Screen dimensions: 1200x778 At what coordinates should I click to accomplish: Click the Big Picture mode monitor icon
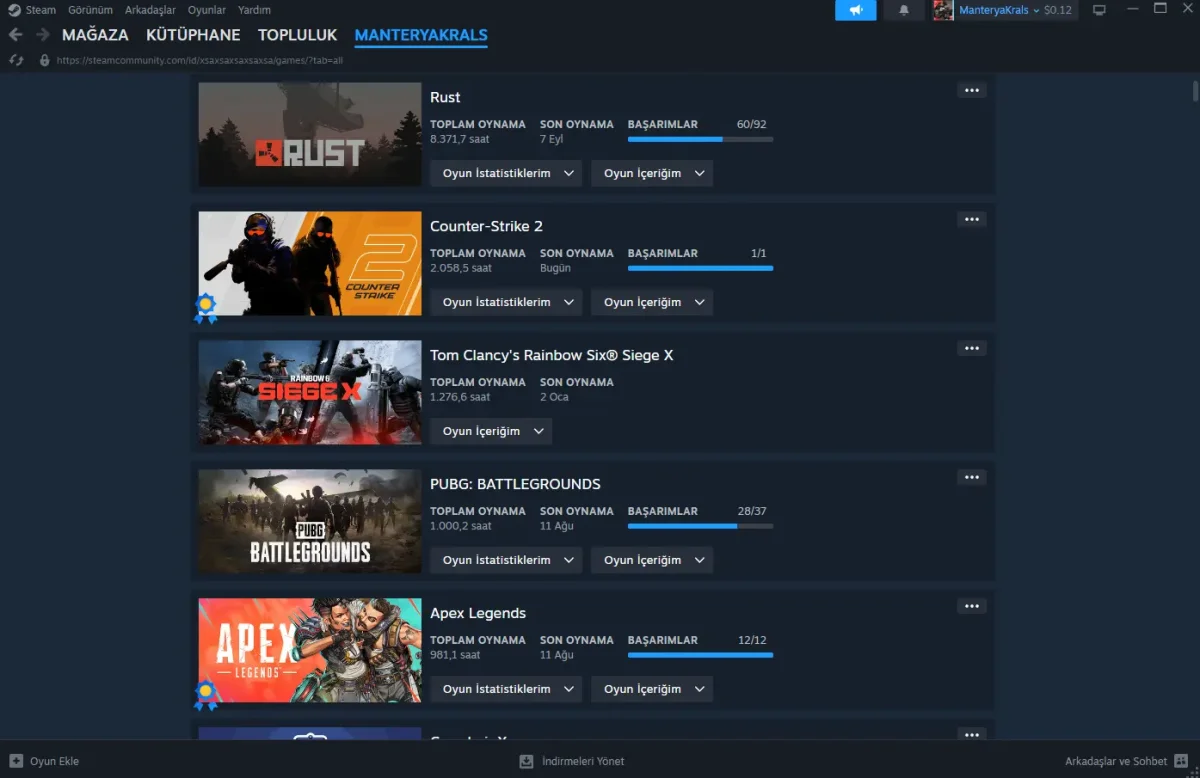tap(1099, 10)
